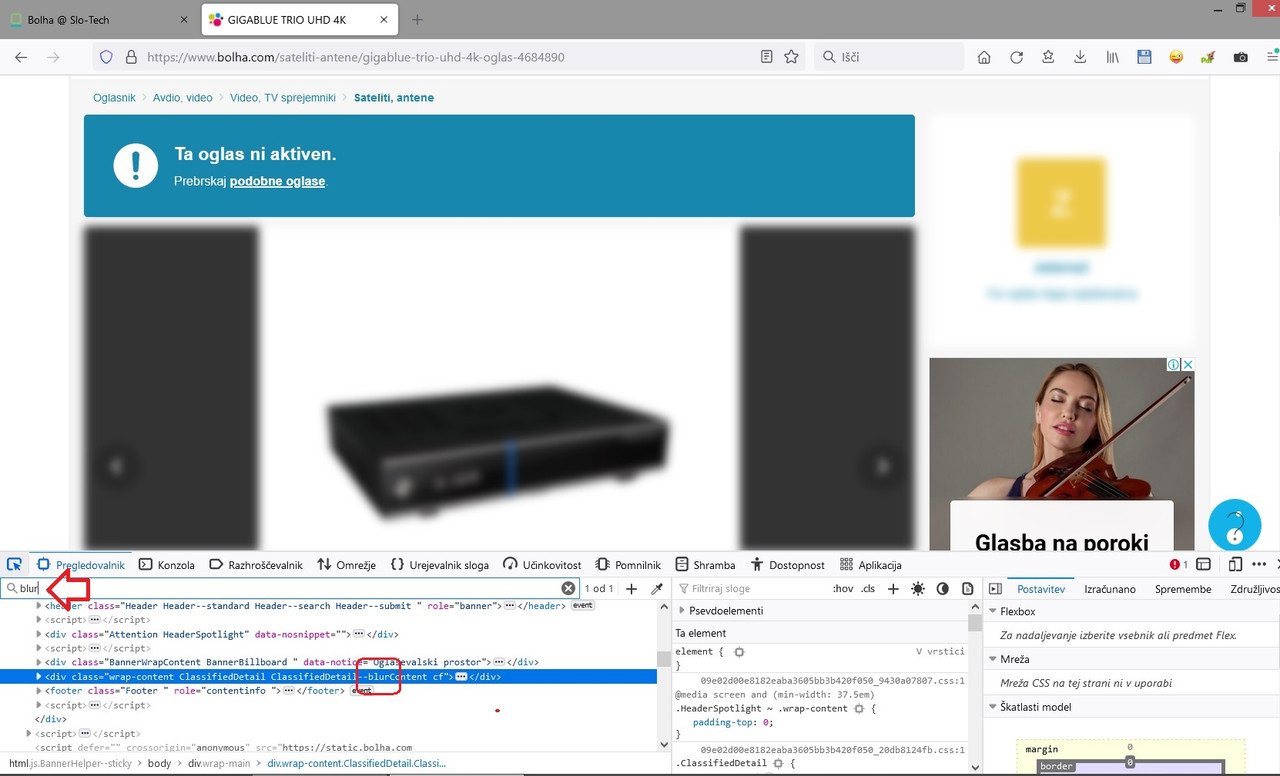This screenshot has width=1280, height=776.
Task: Open the podobne oglase link
Action: (277, 181)
